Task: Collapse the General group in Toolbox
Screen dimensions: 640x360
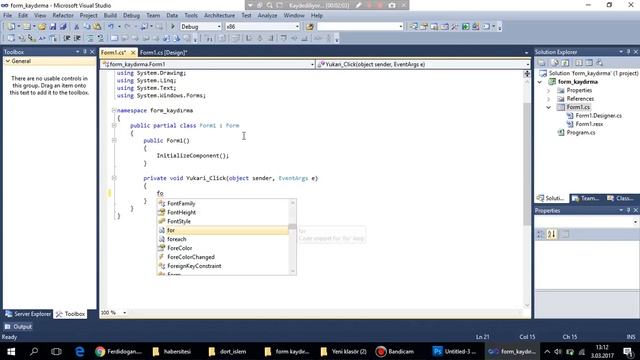Action: (7, 61)
